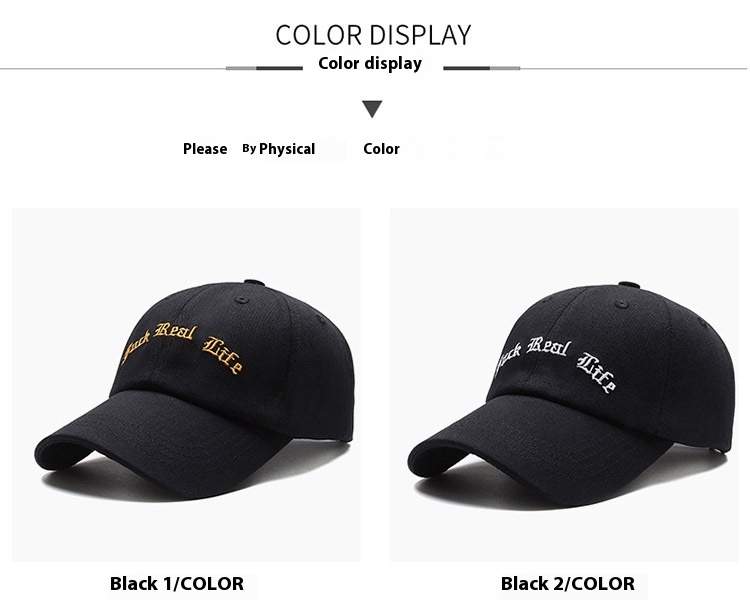Click the white embroidered lettering on the right cap

[555, 363]
